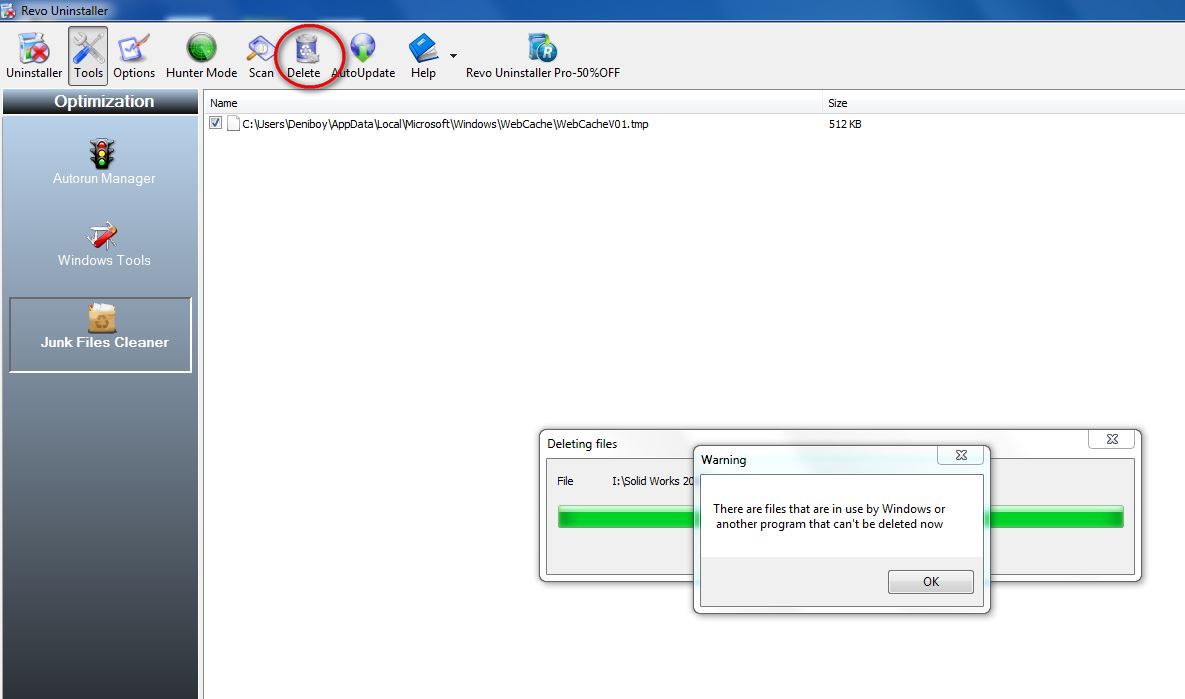This screenshot has height=699, width=1185.
Task: Close the Warning dialog with X
Action: (x=961, y=455)
